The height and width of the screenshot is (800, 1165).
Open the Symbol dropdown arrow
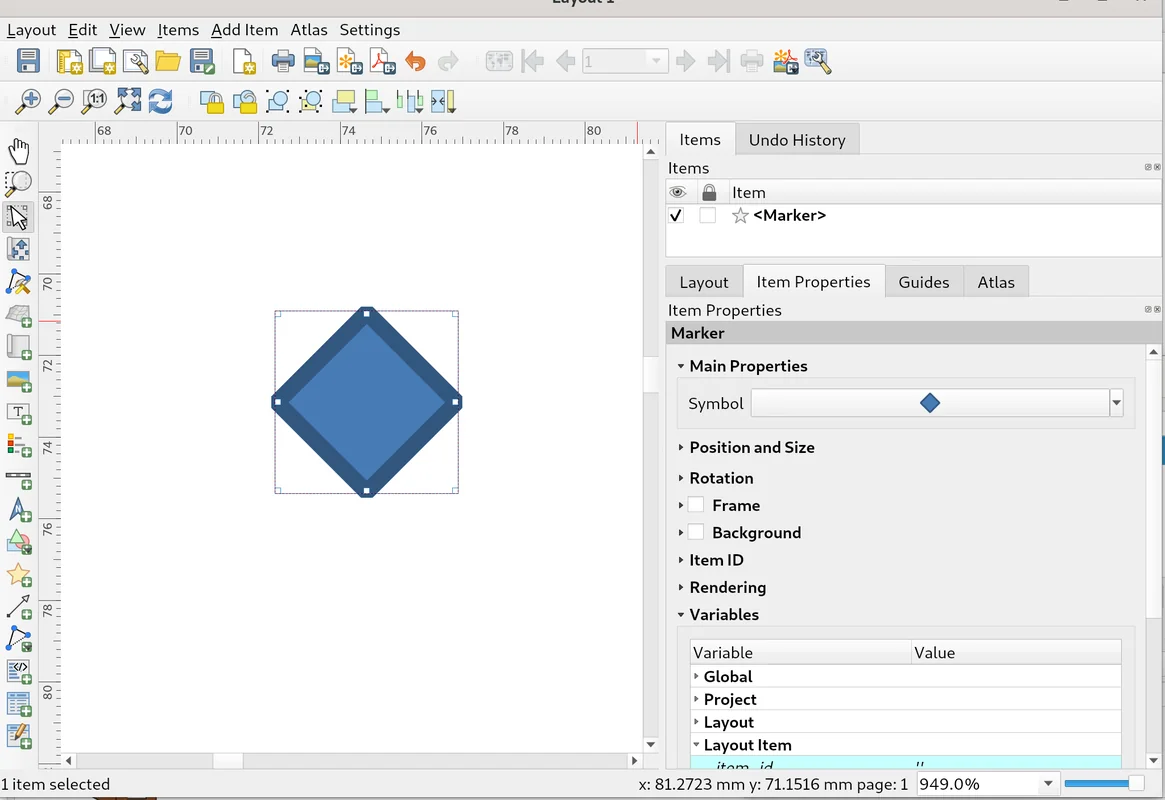click(1116, 404)
